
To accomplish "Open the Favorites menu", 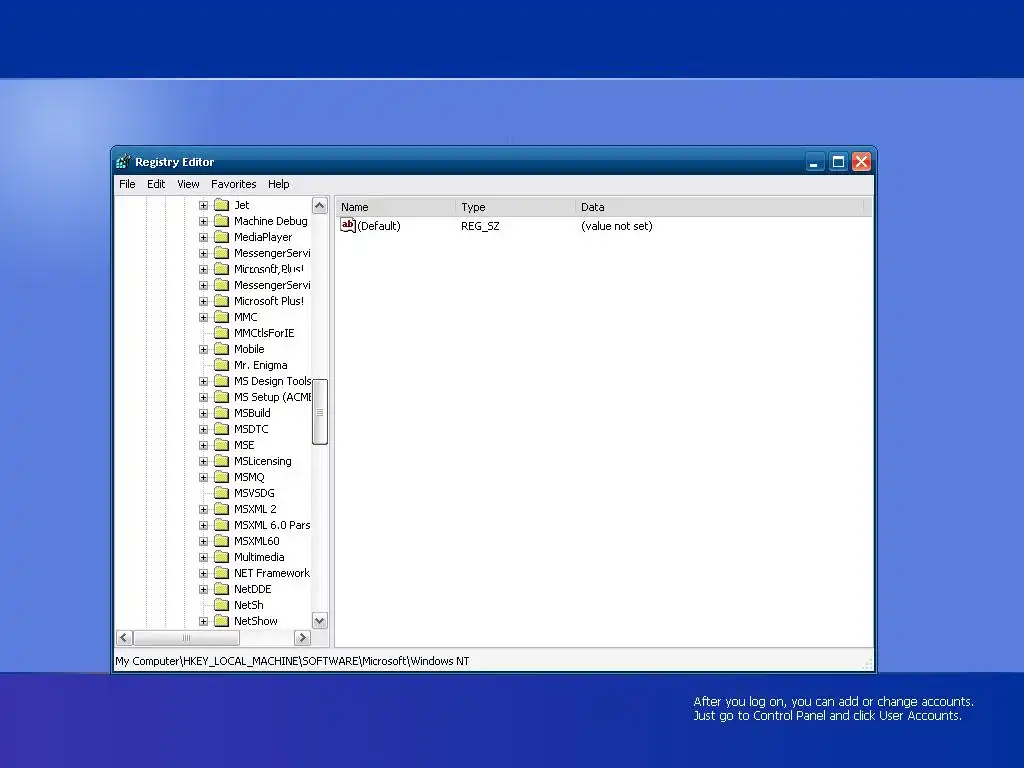I will point(233,184).
